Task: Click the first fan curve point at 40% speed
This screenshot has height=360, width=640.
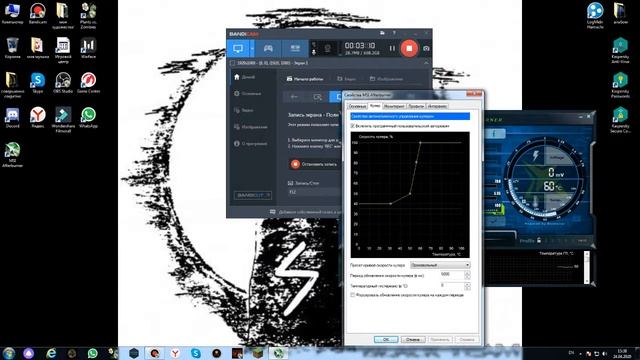Action: 391,204
